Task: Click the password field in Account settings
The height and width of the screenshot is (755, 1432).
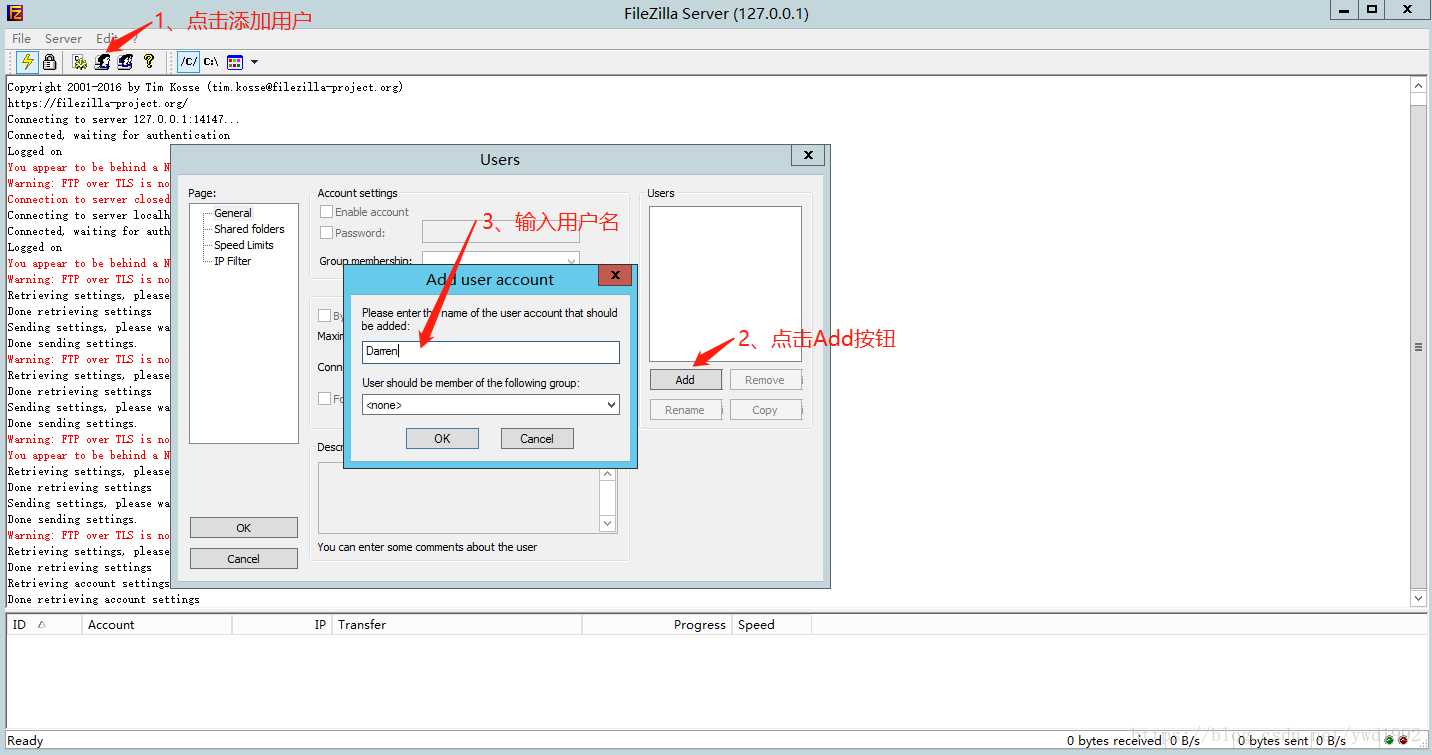Action: 501,233
